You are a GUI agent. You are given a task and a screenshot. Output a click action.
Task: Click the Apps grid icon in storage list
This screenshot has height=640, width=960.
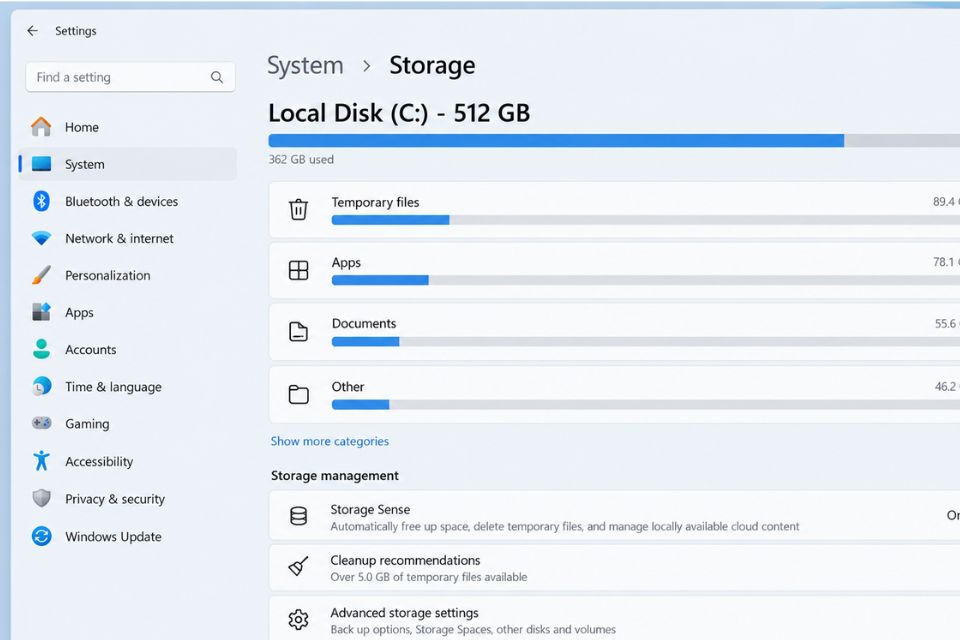298,270
